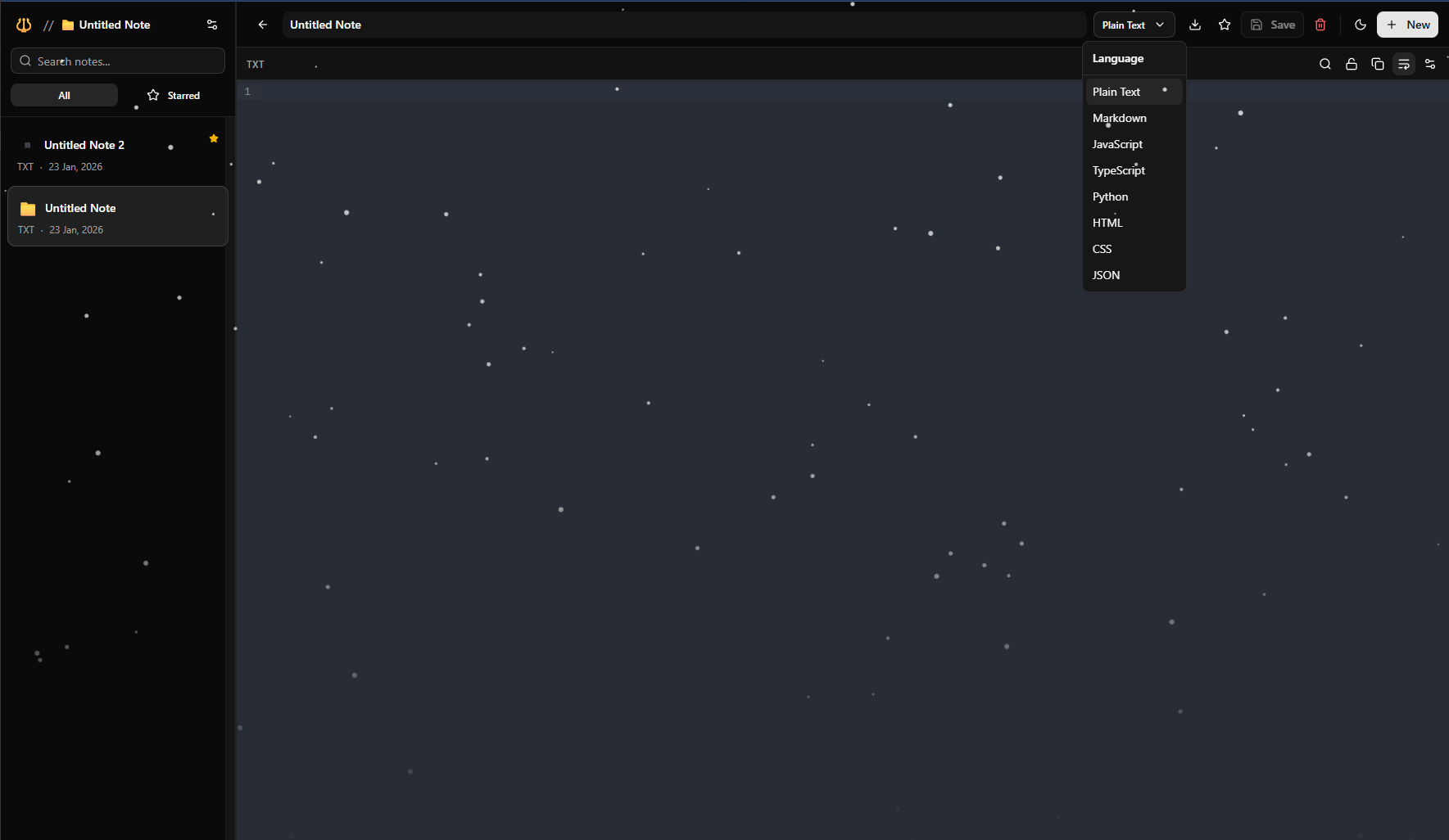Go back using the back arrow
1449x840 pixels.
262,25
